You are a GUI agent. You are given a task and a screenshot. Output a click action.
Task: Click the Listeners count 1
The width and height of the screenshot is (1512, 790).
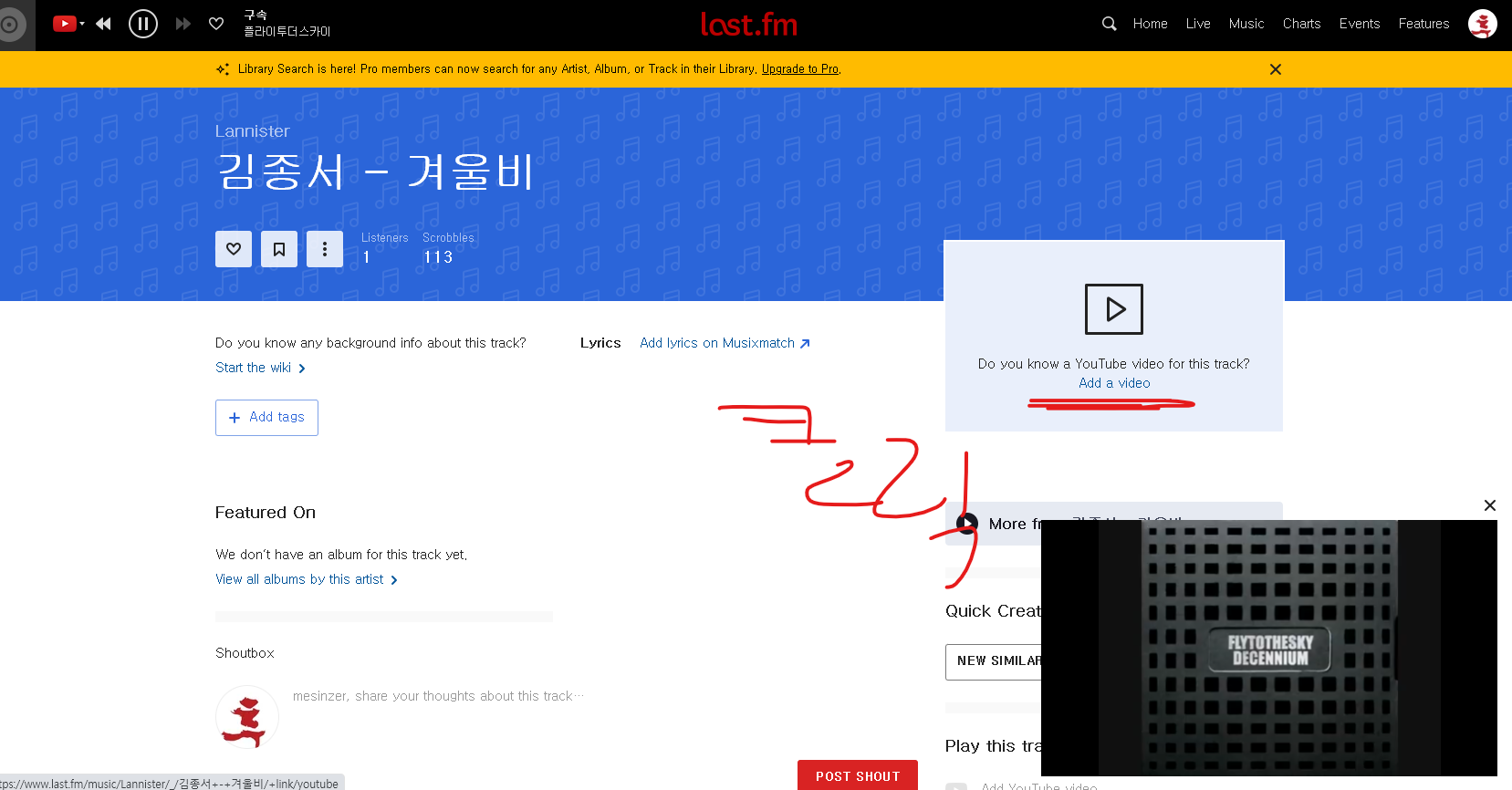[x=366, y=257]
